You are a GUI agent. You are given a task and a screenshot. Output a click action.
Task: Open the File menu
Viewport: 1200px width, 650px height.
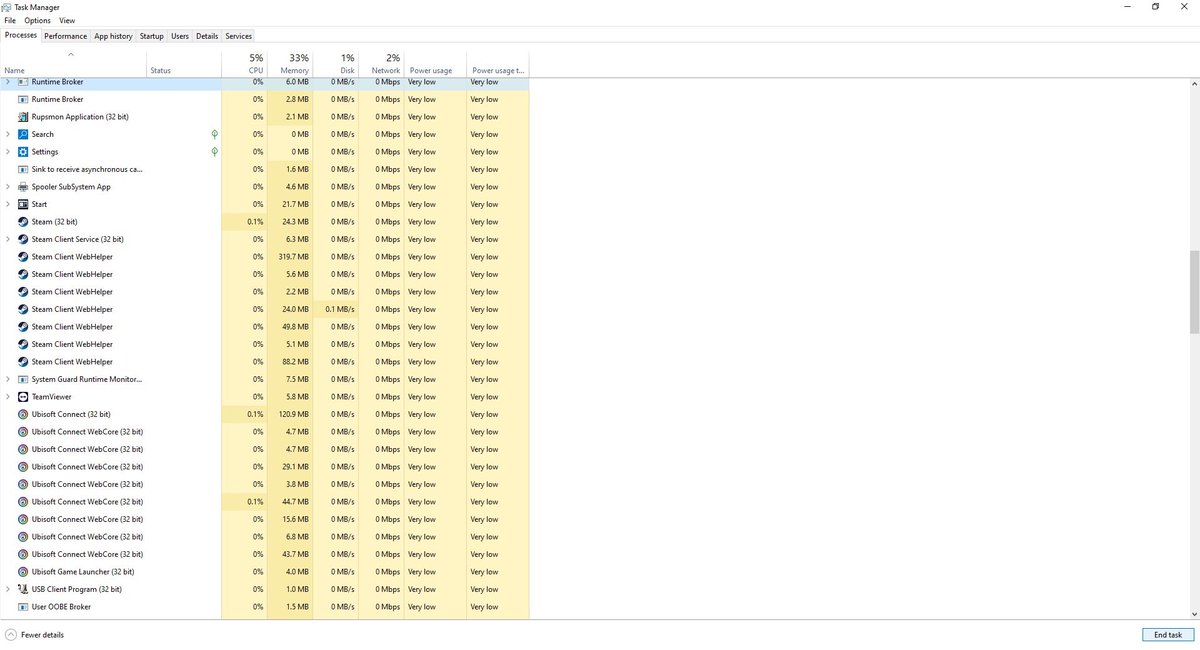pyautogui.click(x=10, y=20)
